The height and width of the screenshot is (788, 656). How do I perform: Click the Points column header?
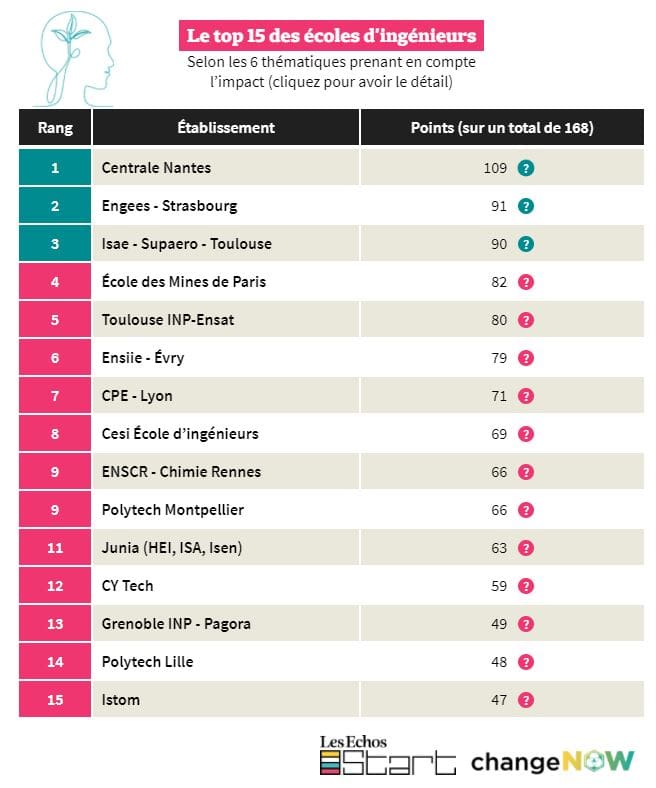coord(502,128)
